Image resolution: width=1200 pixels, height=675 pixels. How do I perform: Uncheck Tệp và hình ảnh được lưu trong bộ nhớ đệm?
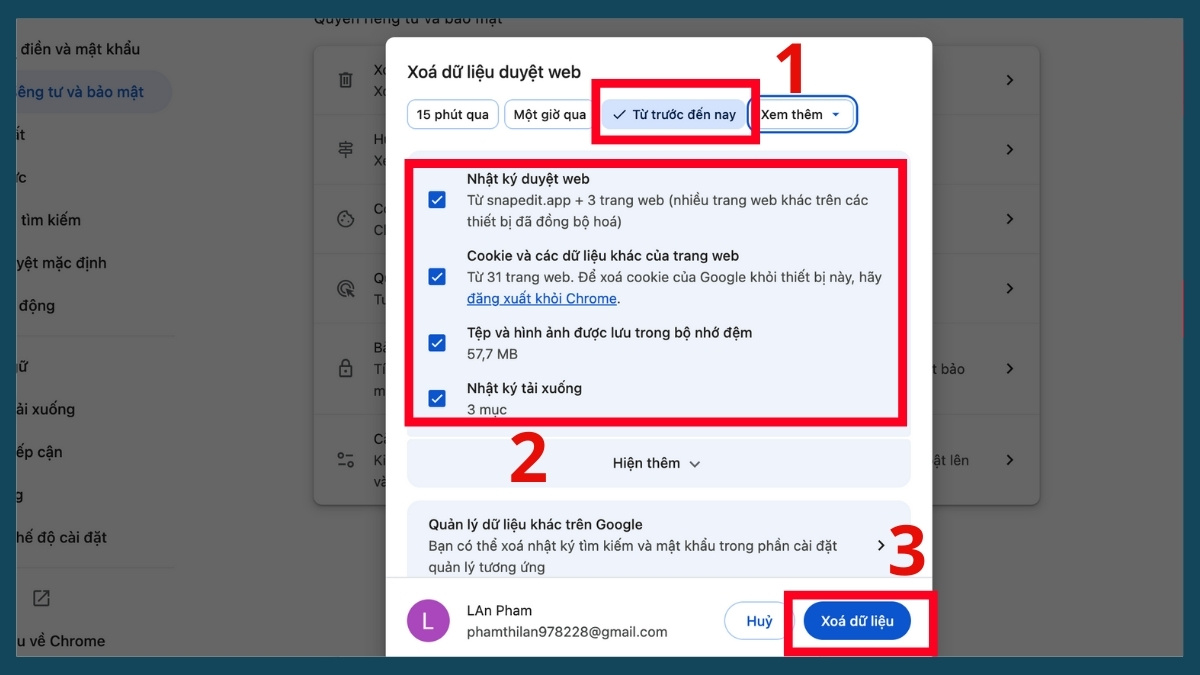coord(436,342)
